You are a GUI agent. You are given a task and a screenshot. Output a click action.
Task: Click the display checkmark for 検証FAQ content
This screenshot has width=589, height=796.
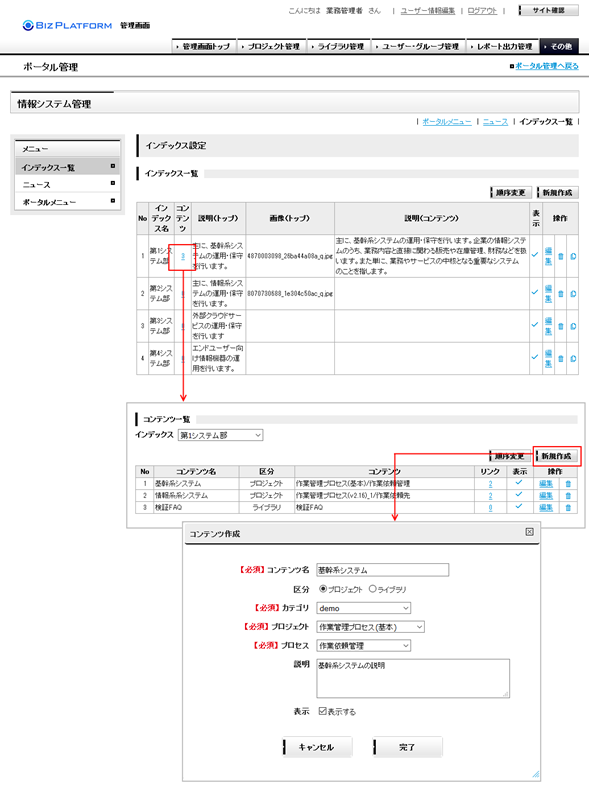point(518,506)
